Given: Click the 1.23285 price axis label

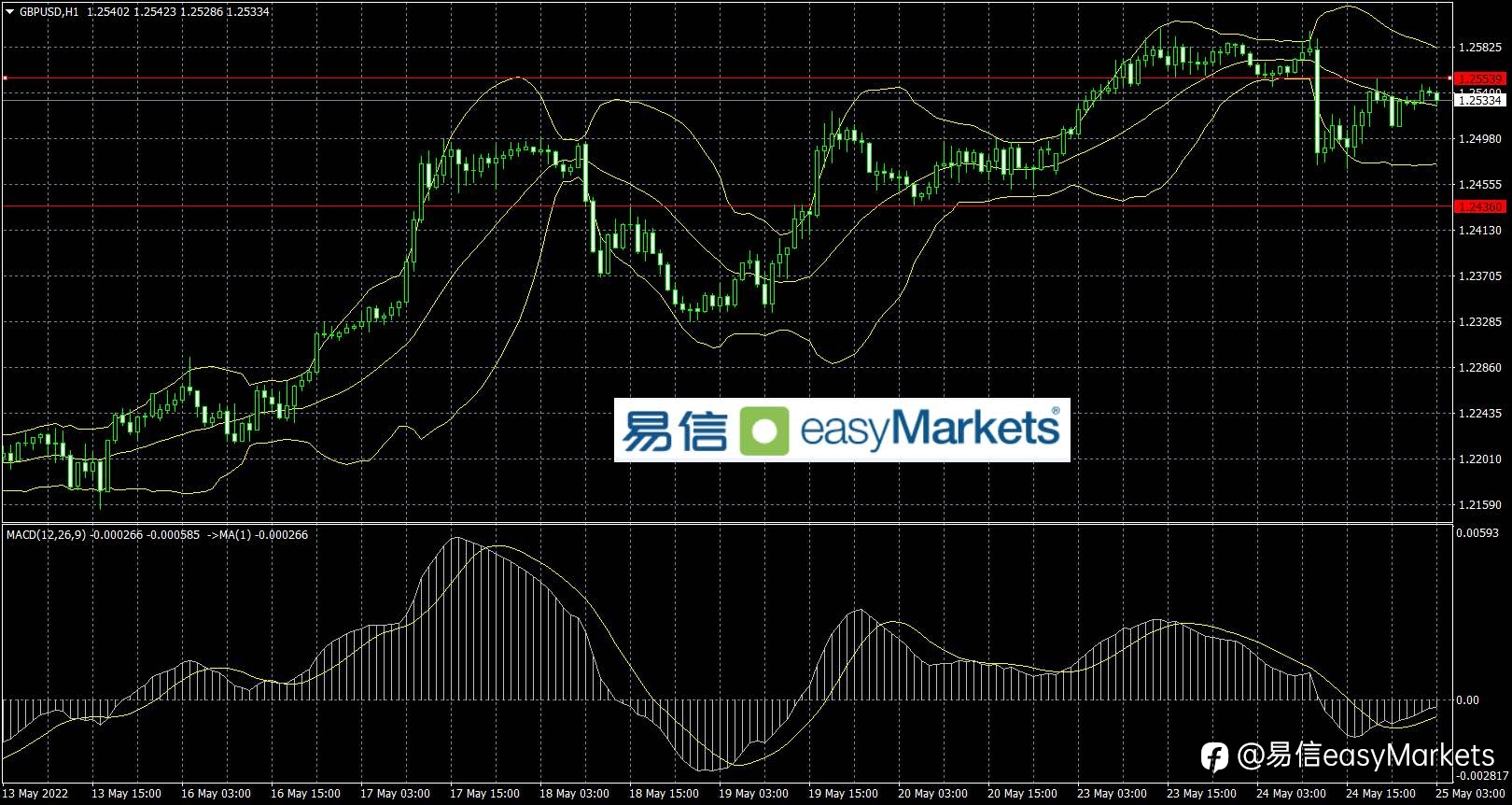Looking at the screenshot, I should 1479,322.
